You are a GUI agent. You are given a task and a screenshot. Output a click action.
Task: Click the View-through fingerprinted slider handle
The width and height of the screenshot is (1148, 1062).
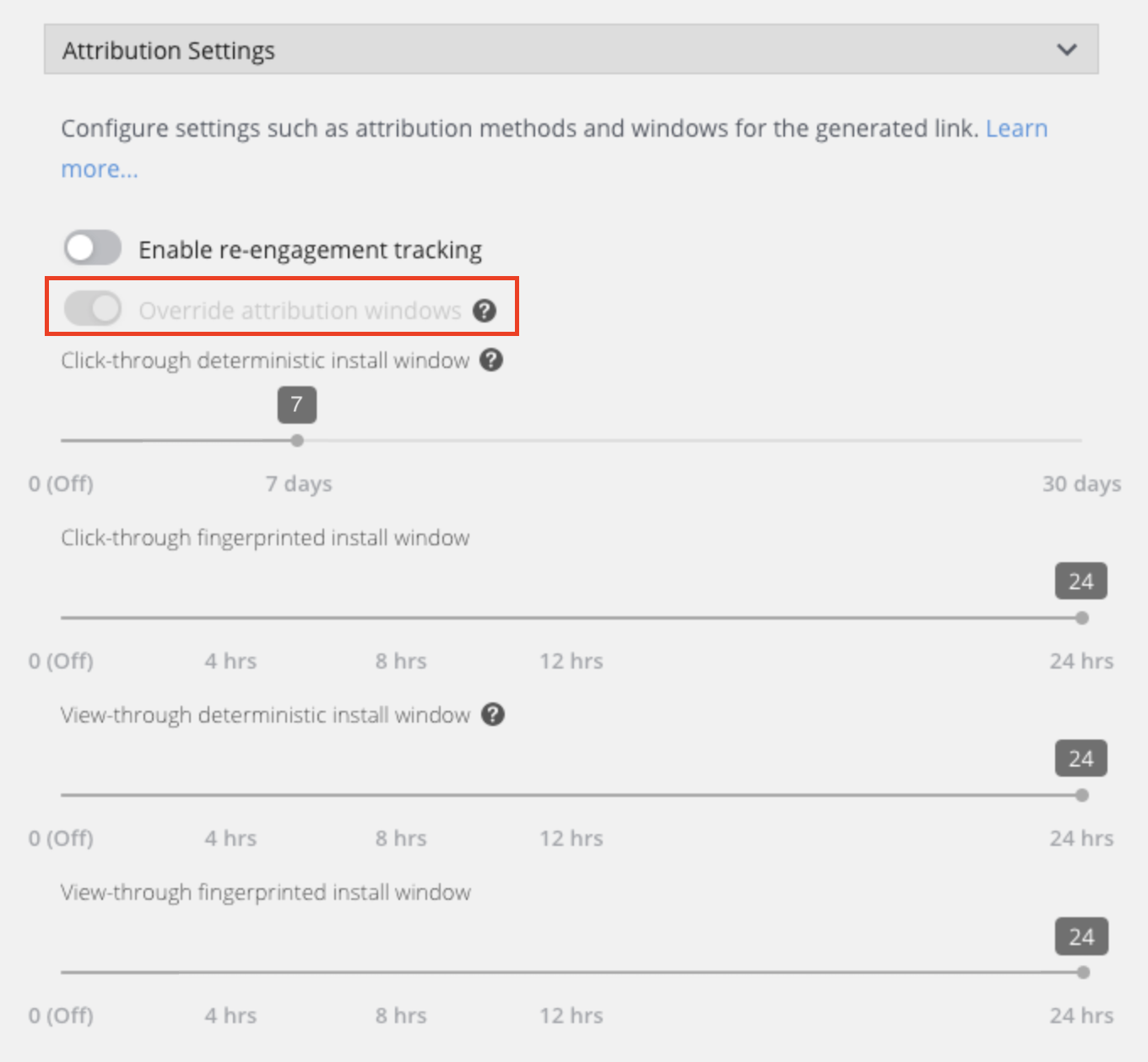click(x=1083, y=973)
